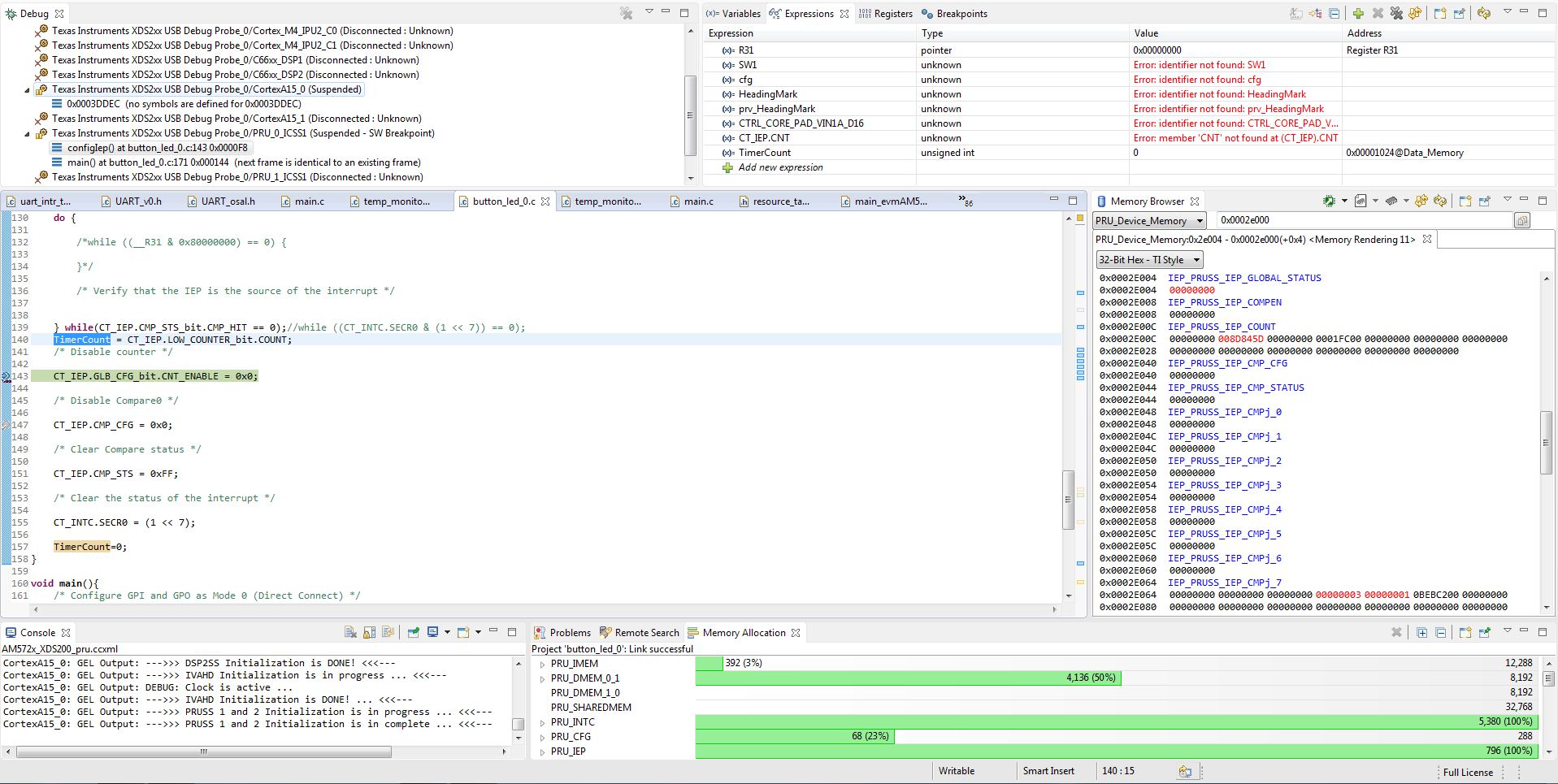Viewport: 1558px width, 784px height.
Task: Click the Memory Browser chip icon
Action: pyautogui.click(x=1329, y=201)
